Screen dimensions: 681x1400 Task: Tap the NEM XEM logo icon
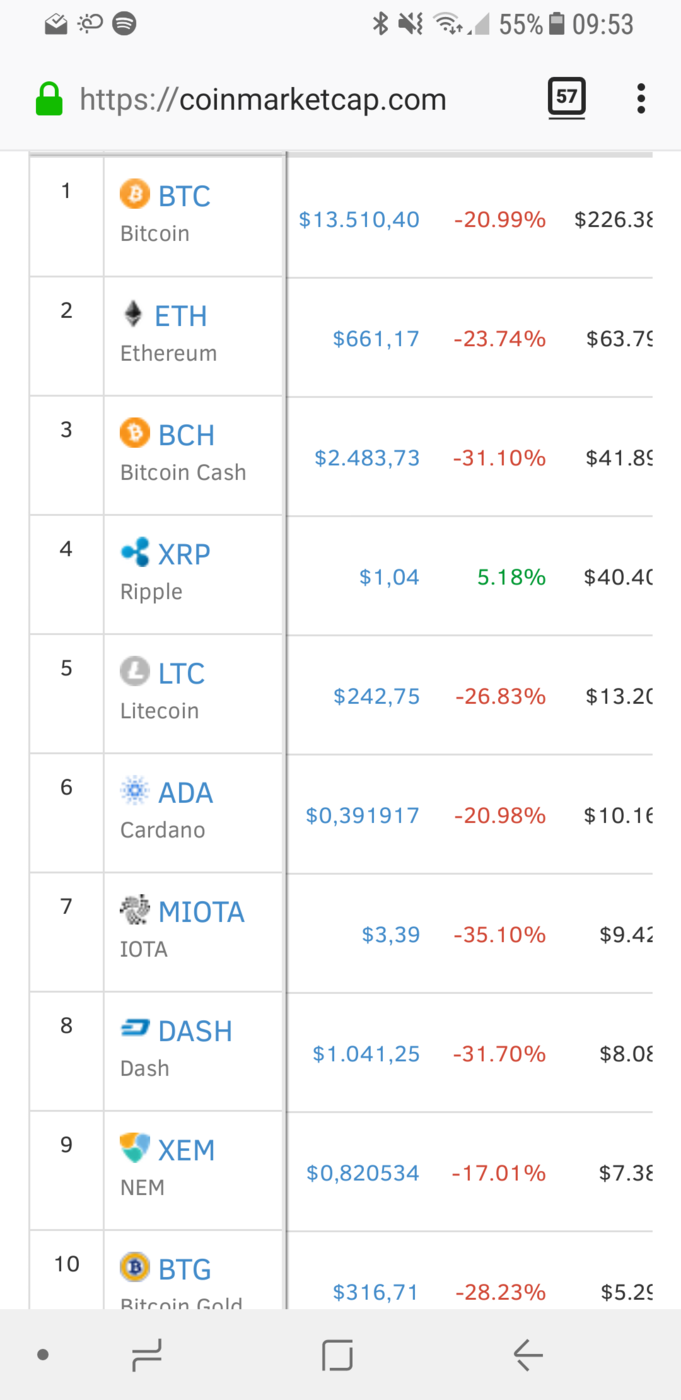135,1148
